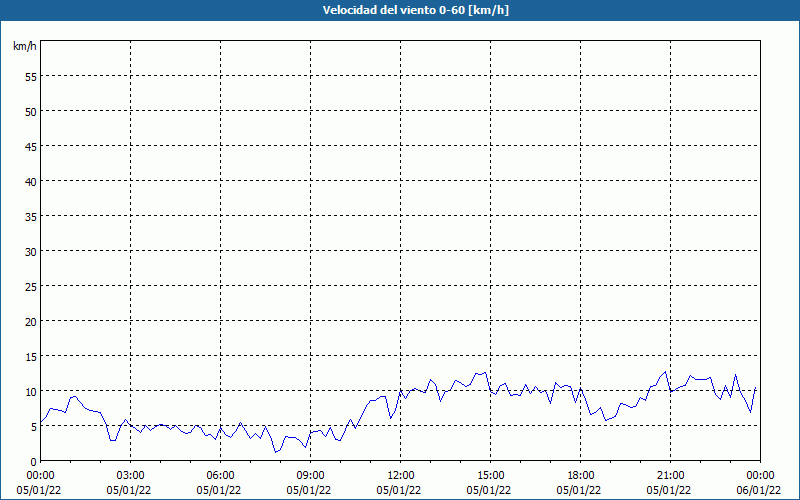800x500 pixels.
Task: Click the 'km/h' unit label beside the vertical axis
Action: pyautogui.click(x=24, y=46)
